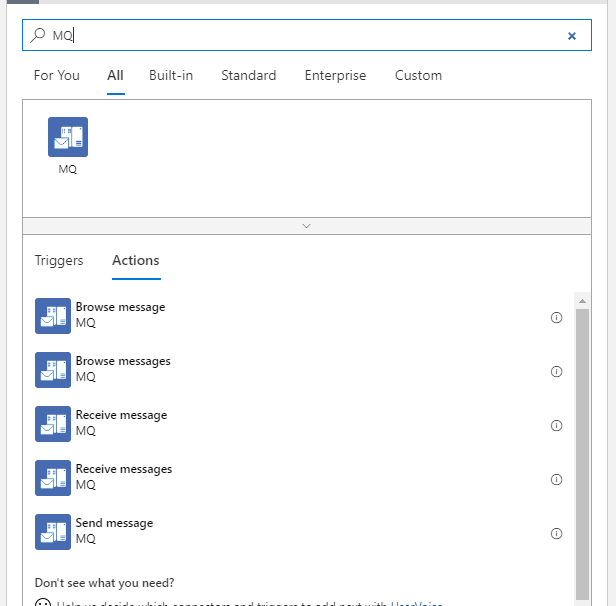
Task: Clear search with the X button
Action: 572,36
